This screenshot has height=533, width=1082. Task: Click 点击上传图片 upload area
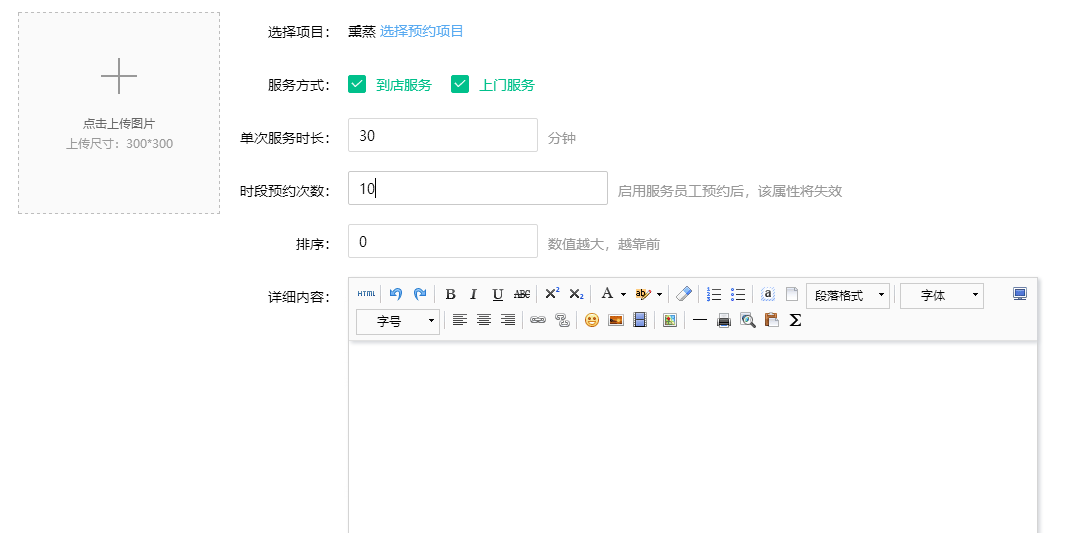(x=119, y=113)
